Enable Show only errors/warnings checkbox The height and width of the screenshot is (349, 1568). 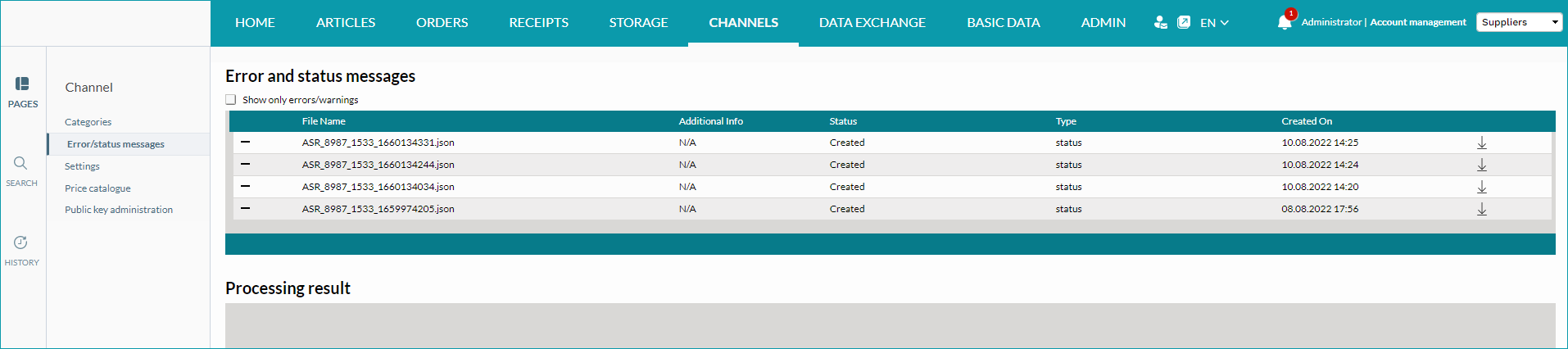(231, 100)
